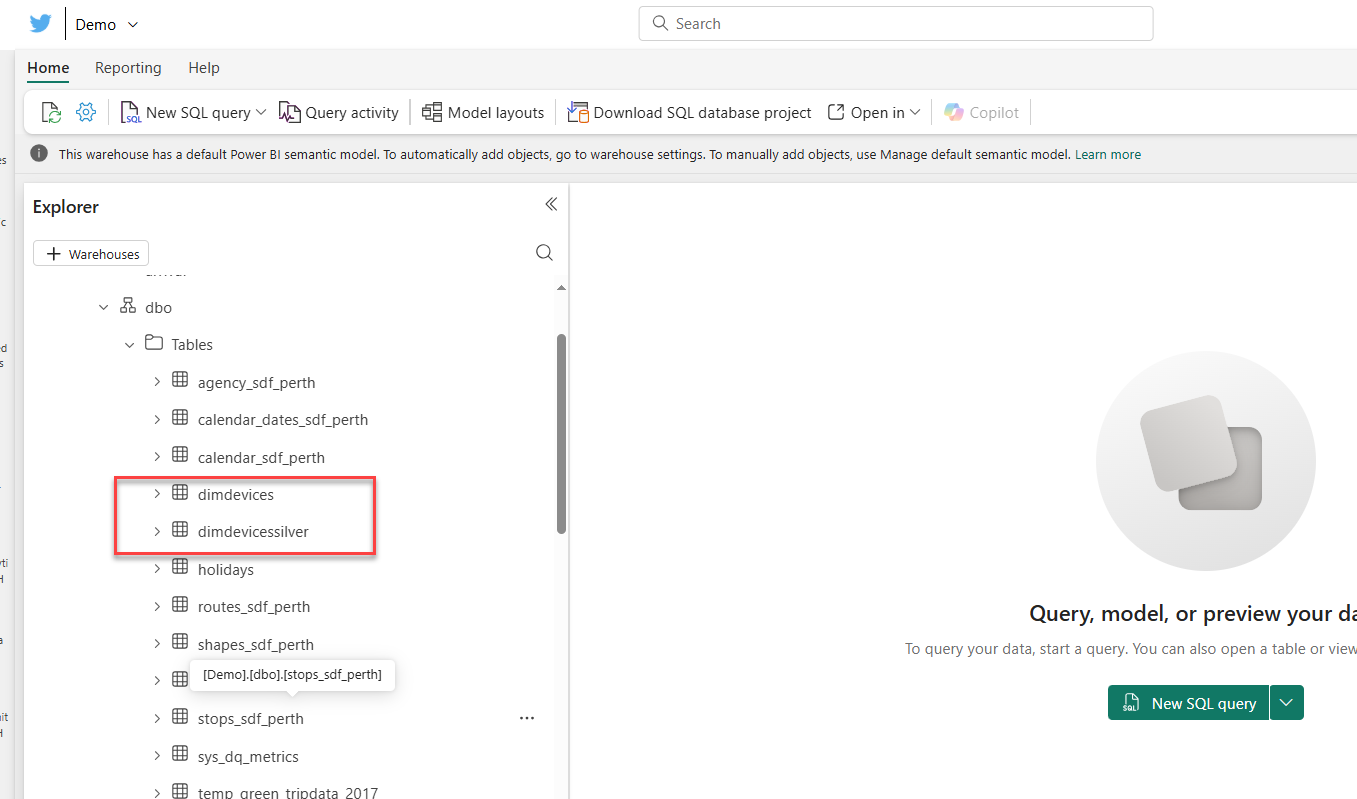Expand the calendar_dates_sdf_perth table
Viewport: 1357px width, 799px height.
[157, 419]
